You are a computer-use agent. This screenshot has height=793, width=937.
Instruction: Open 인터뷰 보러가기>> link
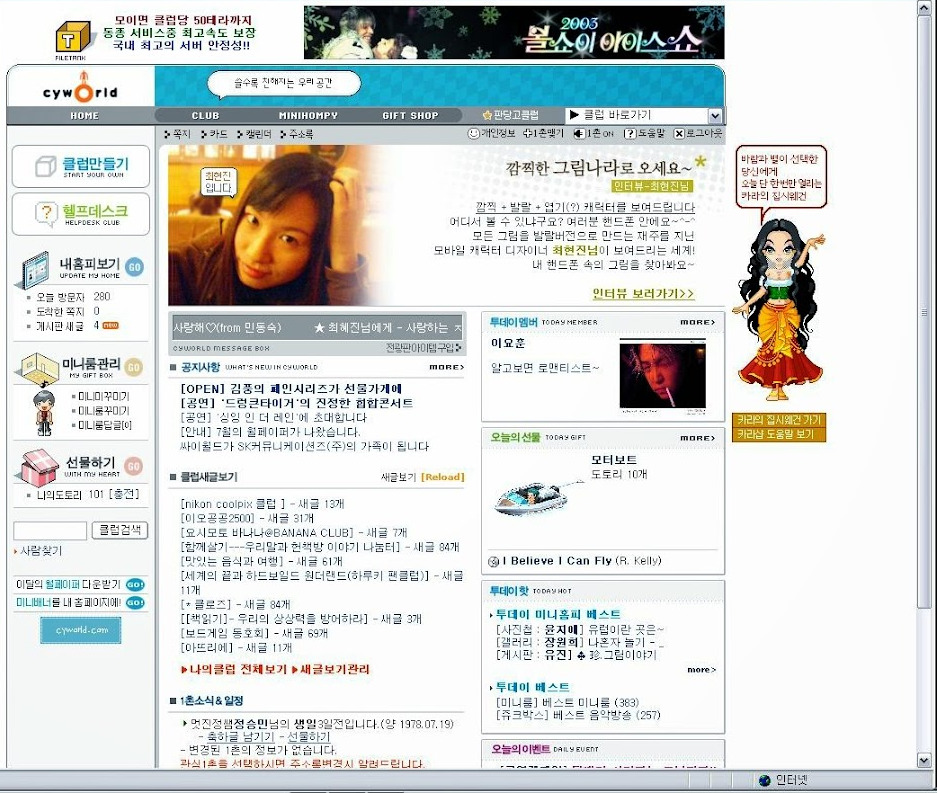643,293
